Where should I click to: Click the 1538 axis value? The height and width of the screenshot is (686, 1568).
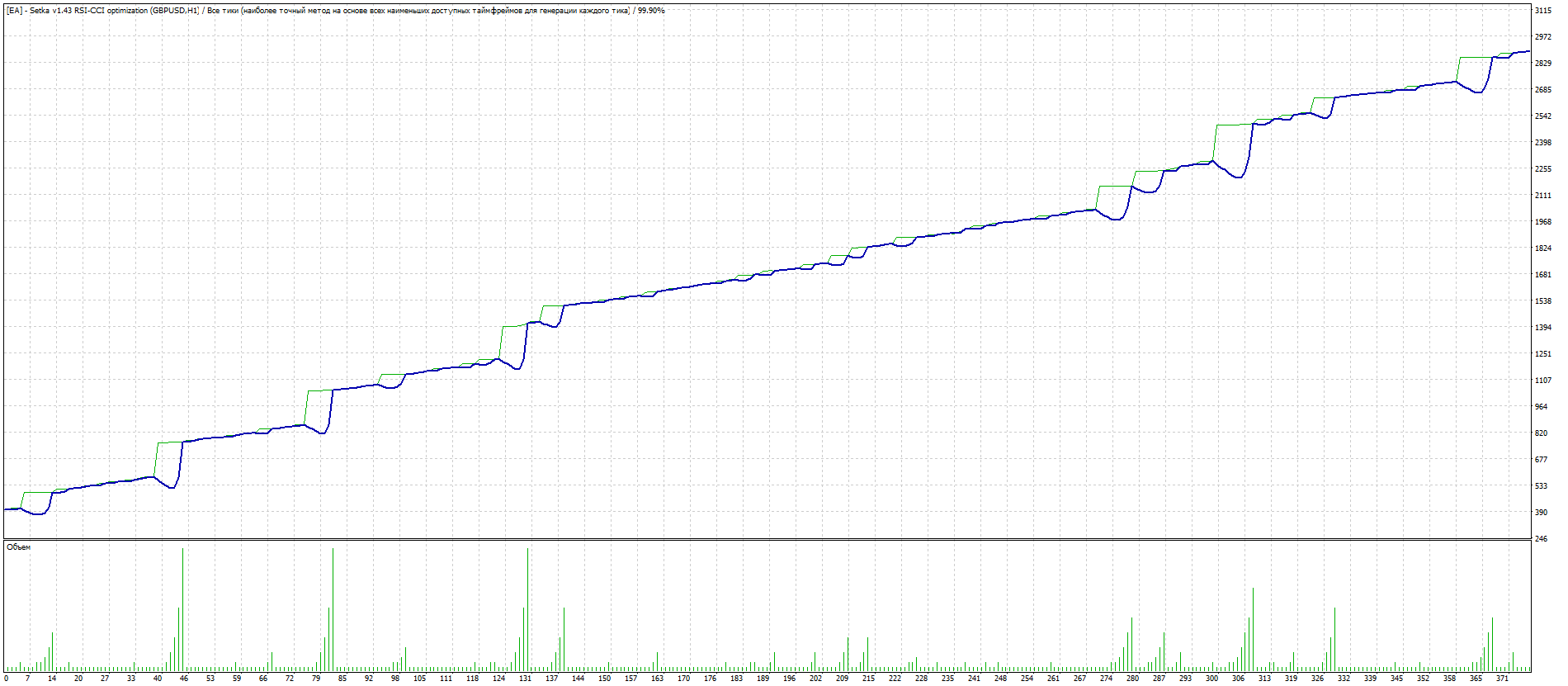[x=1543, y=301]
